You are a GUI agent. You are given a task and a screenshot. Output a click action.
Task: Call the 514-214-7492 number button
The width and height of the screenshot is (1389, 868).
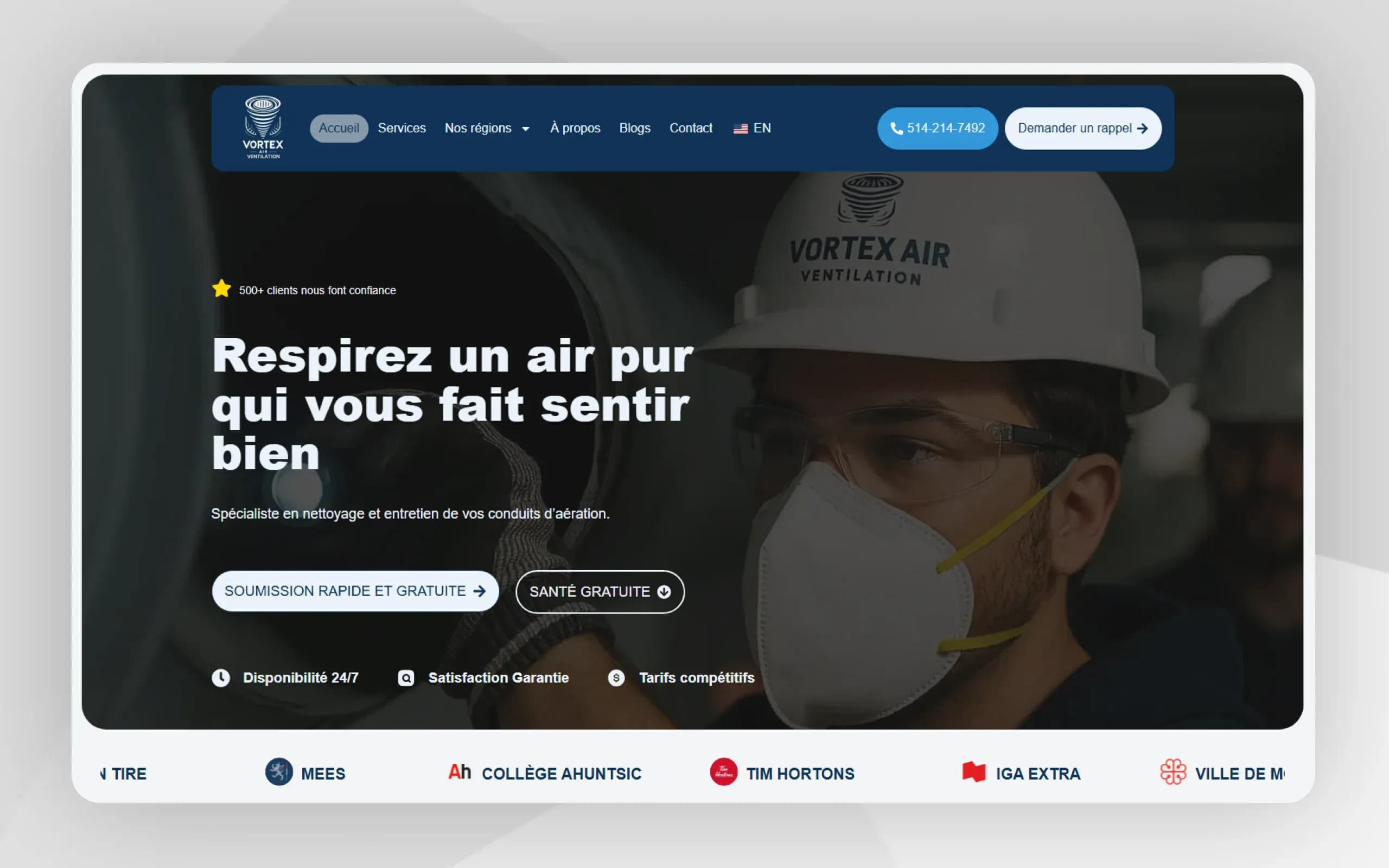click(x=937, y=128)
